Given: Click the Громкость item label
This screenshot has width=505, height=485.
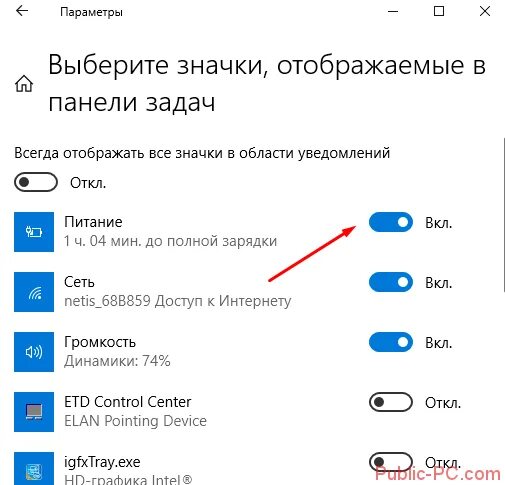Looking at the screenshot, I should (x=100, y=342).
